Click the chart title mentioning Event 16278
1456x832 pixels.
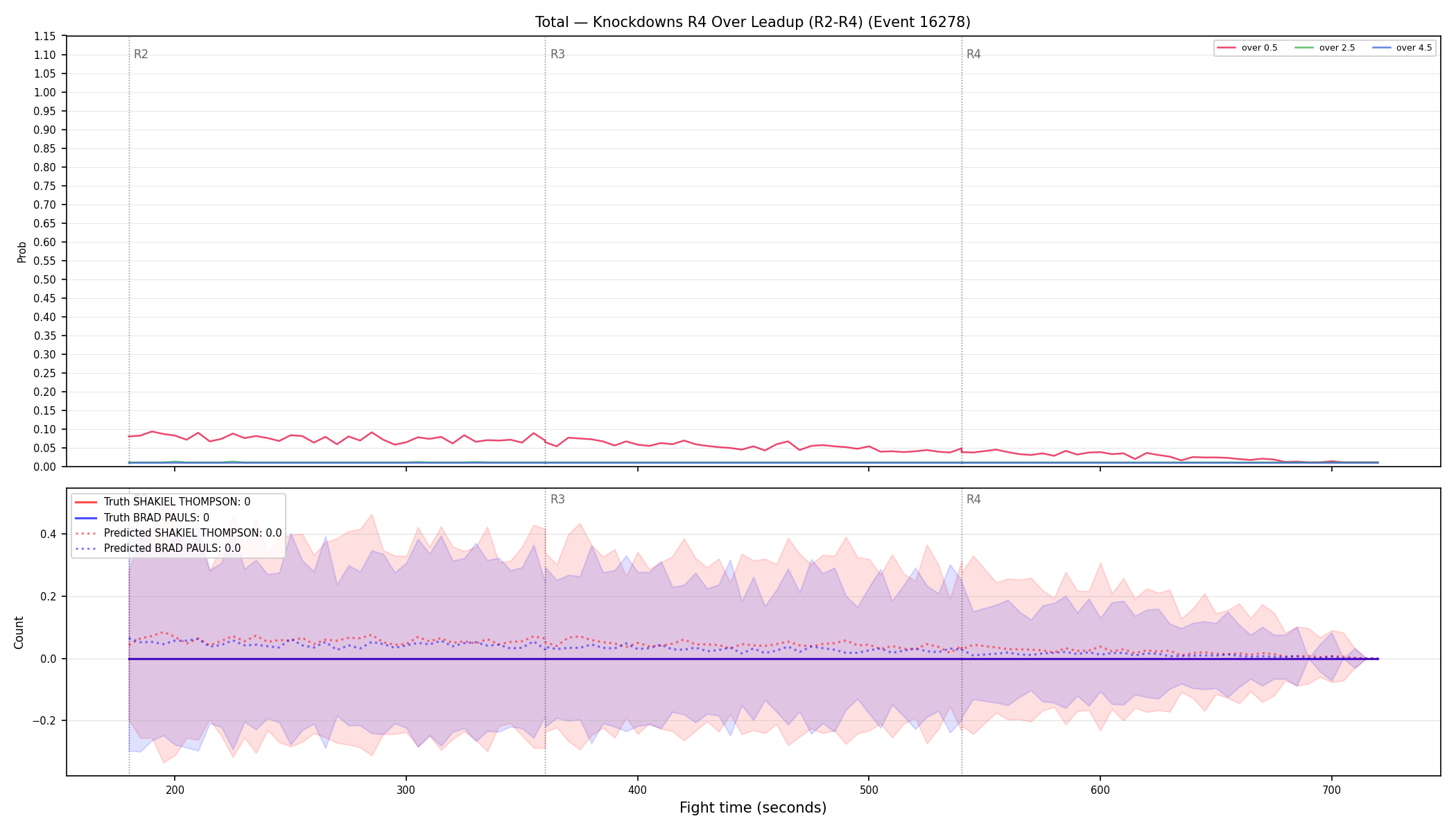752,22
